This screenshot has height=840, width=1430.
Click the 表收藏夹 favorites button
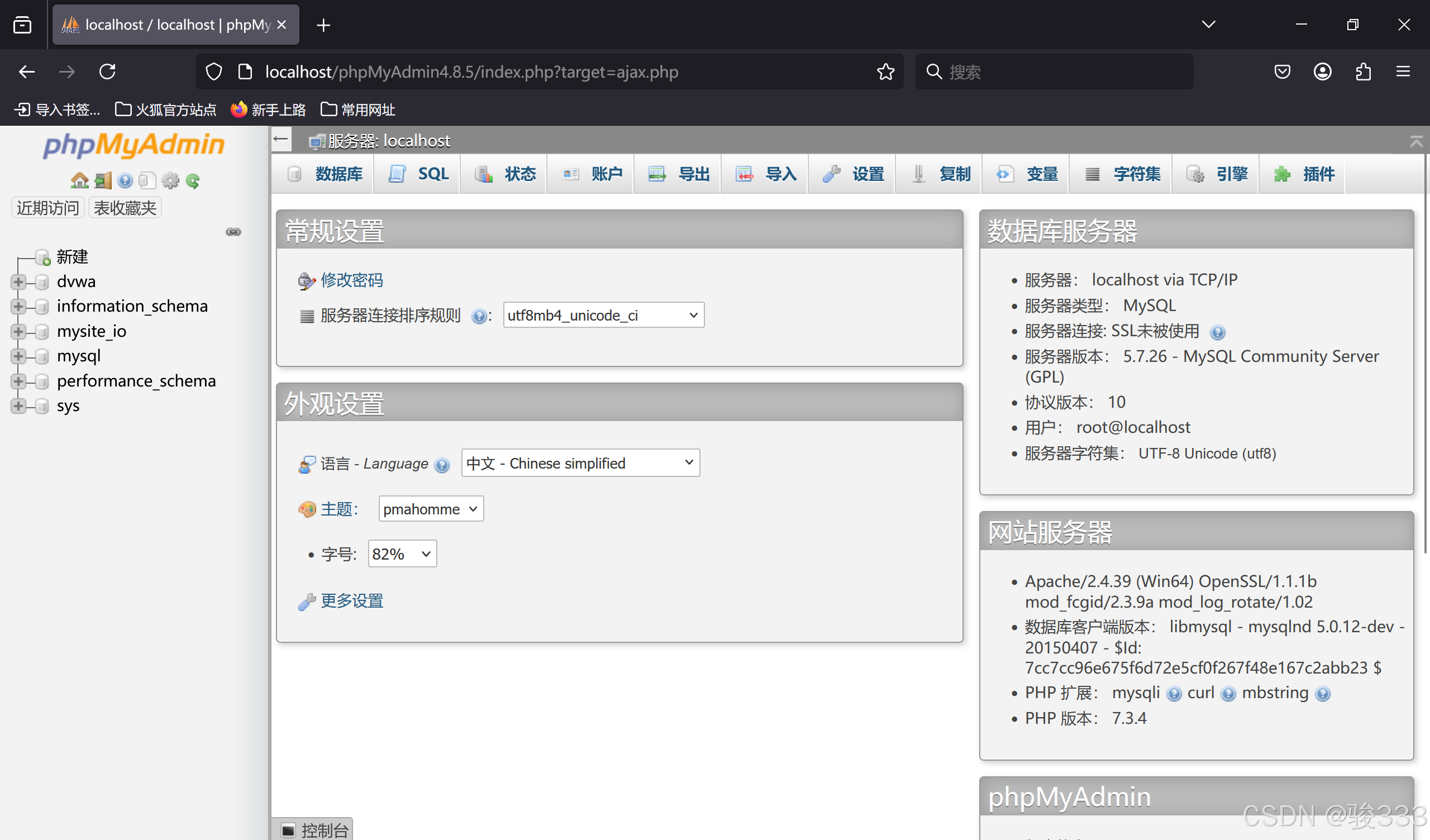point(125,208)
